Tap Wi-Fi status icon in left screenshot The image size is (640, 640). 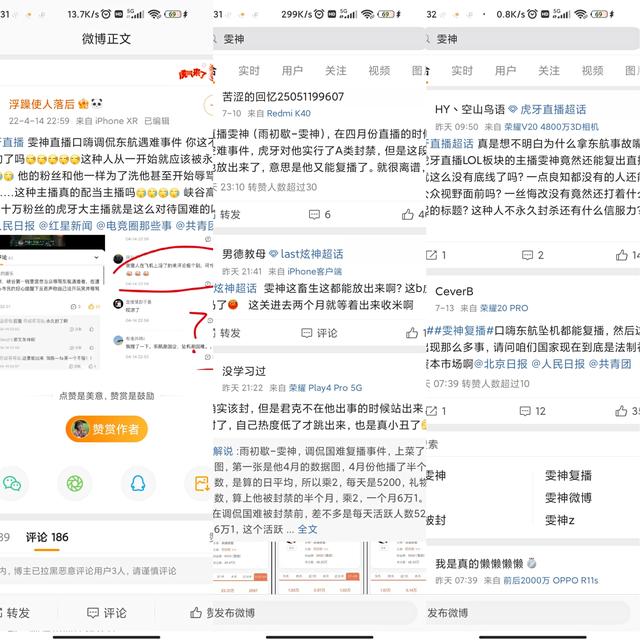coord(154,14)
